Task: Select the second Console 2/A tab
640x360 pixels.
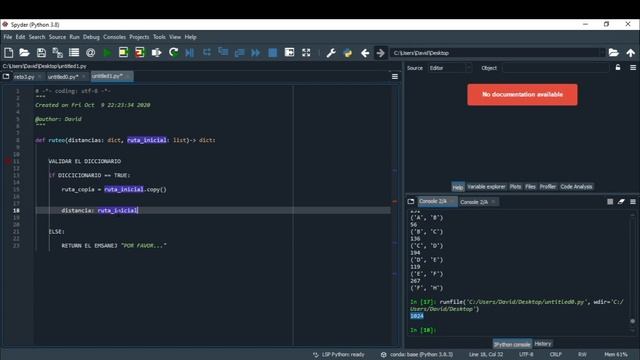Action: (473, 202)
